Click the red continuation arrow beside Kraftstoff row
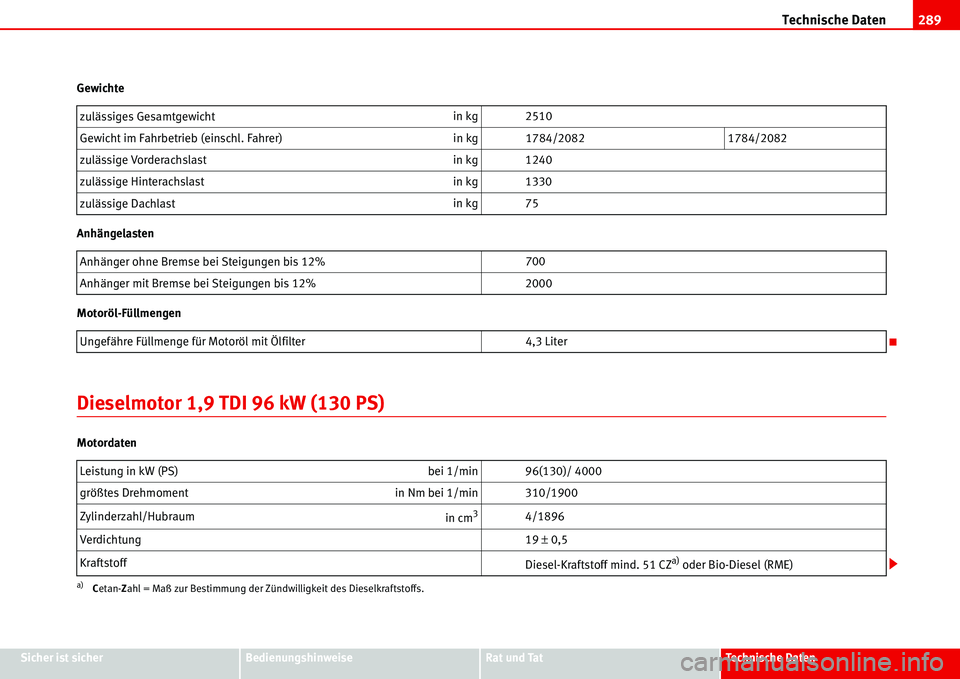 [895, 563]
